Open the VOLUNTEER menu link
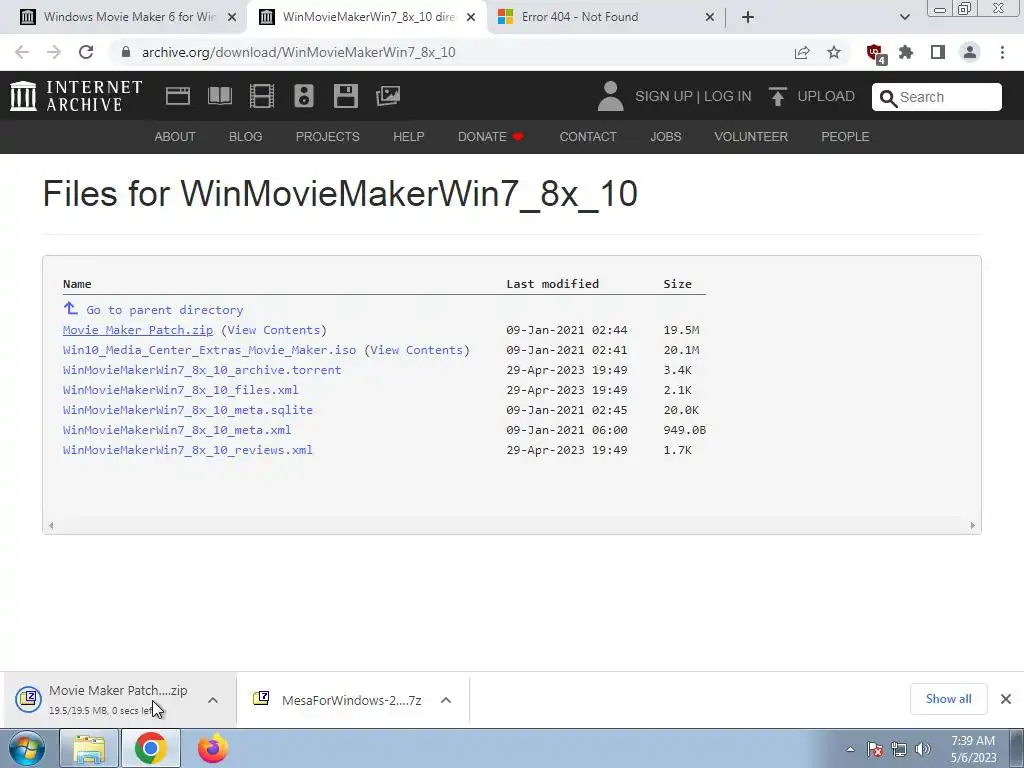 [751, 136]
